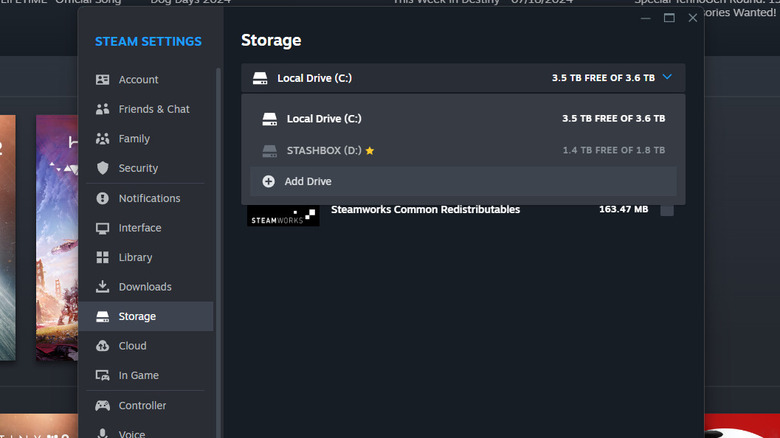Open the Storage settings tab

pos(137,317)
